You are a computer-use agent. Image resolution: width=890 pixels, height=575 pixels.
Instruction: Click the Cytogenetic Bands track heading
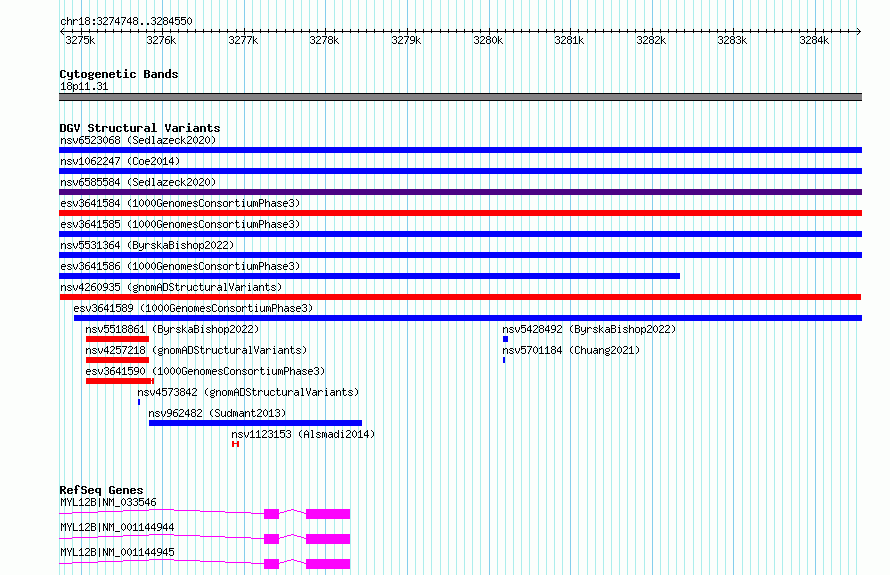click(x=119, y=74)
